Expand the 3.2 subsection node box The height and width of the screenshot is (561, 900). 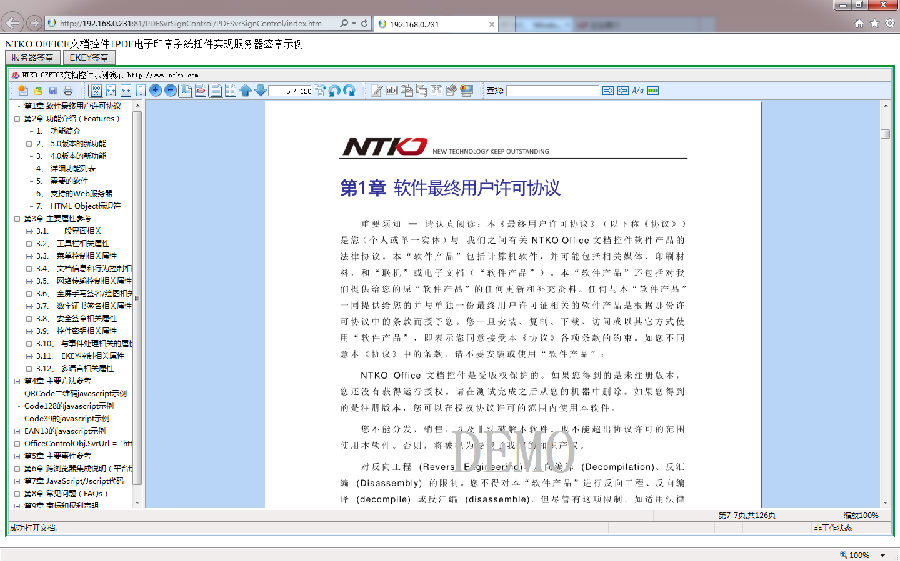29,243
